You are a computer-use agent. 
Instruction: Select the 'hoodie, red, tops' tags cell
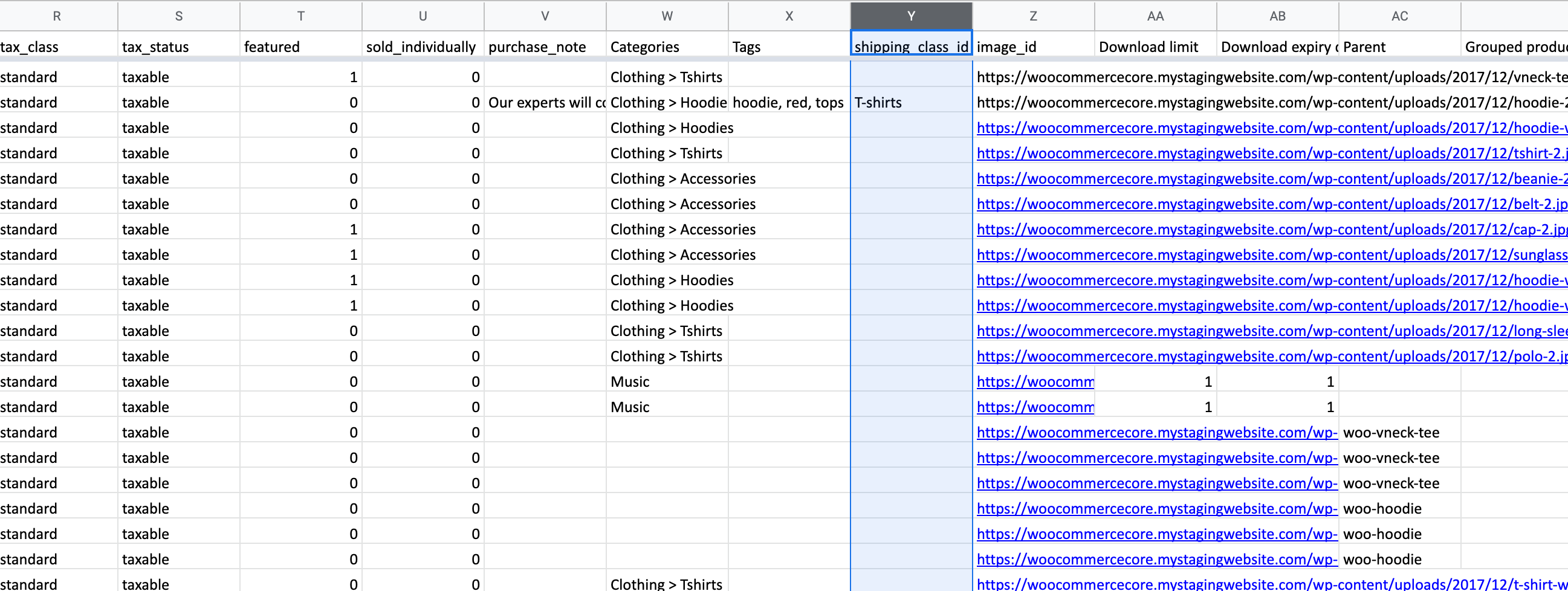[788, 102]
